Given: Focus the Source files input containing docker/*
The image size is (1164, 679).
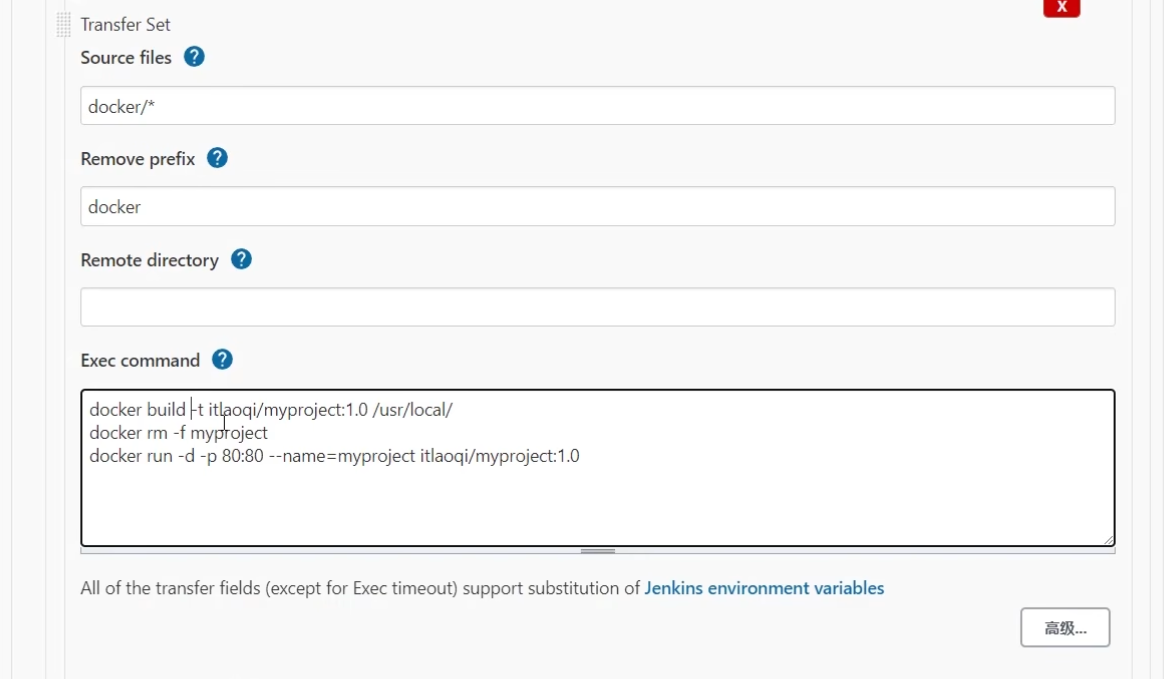Looking at the screenshot, I should [598, 106].
